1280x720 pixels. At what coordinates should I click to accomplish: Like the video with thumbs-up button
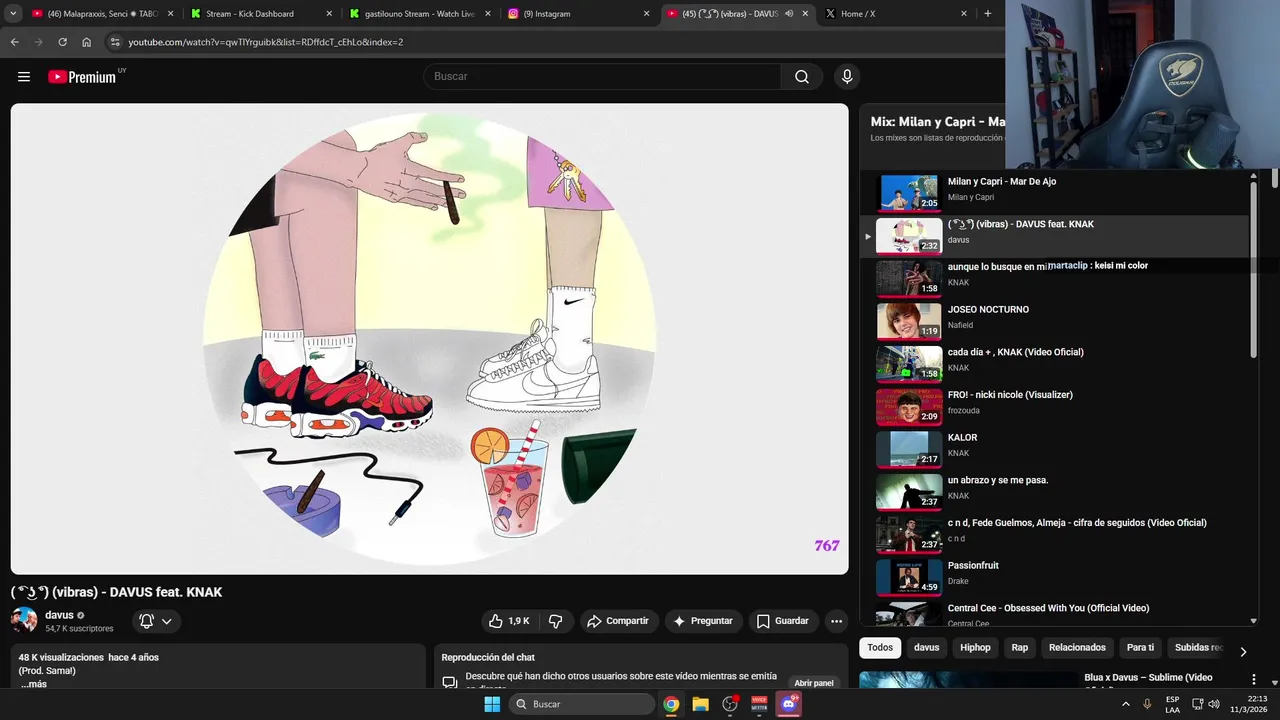click(509, 621)
